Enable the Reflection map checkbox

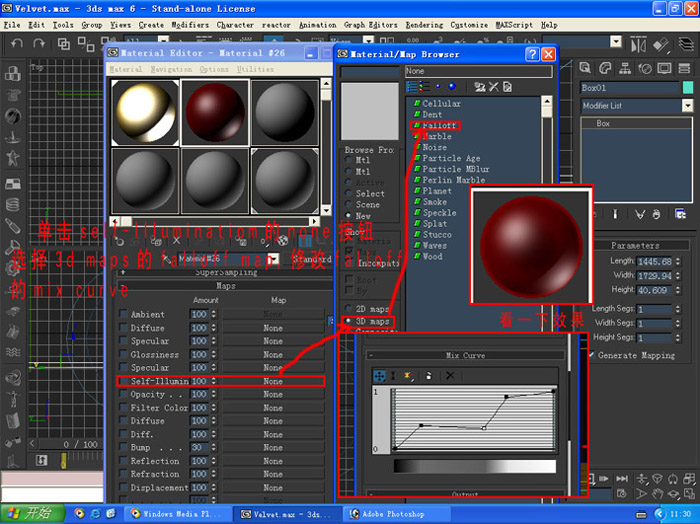tap(123, 460)
